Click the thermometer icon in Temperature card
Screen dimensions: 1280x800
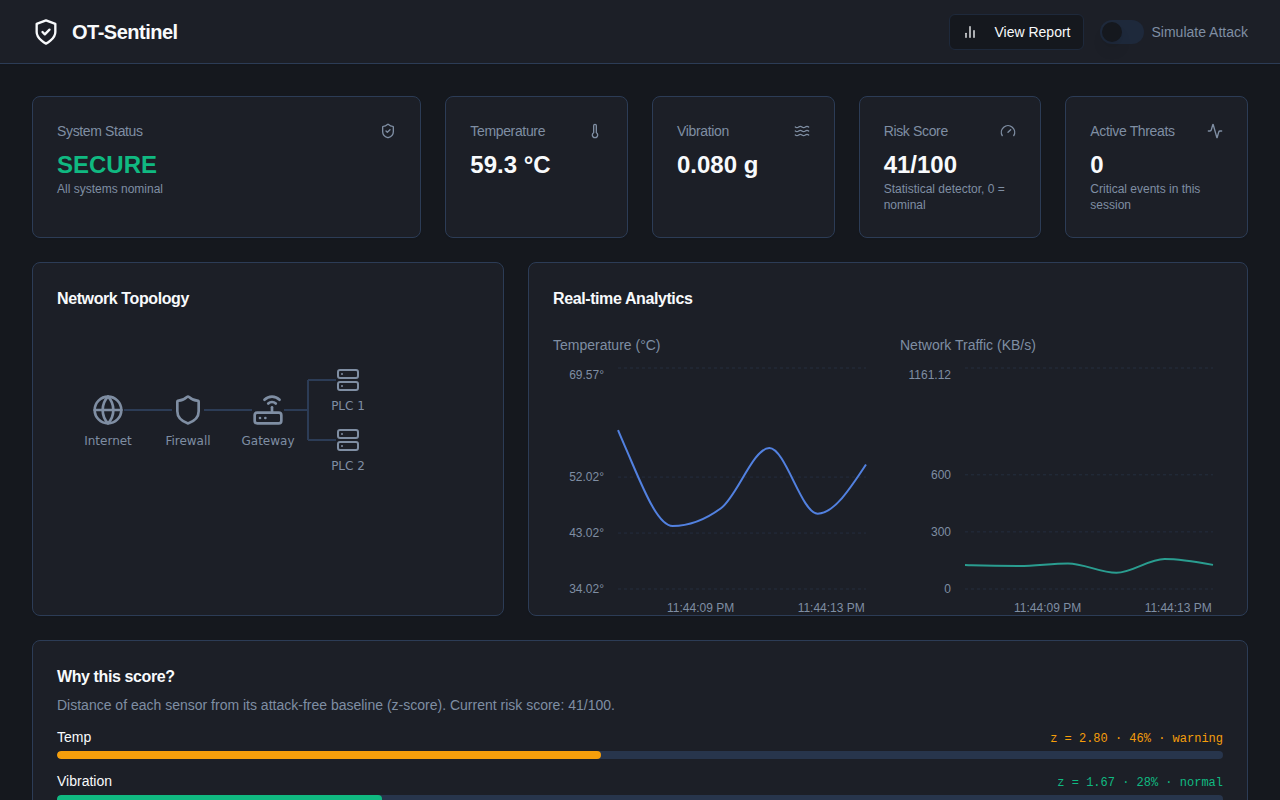point(595,131)
